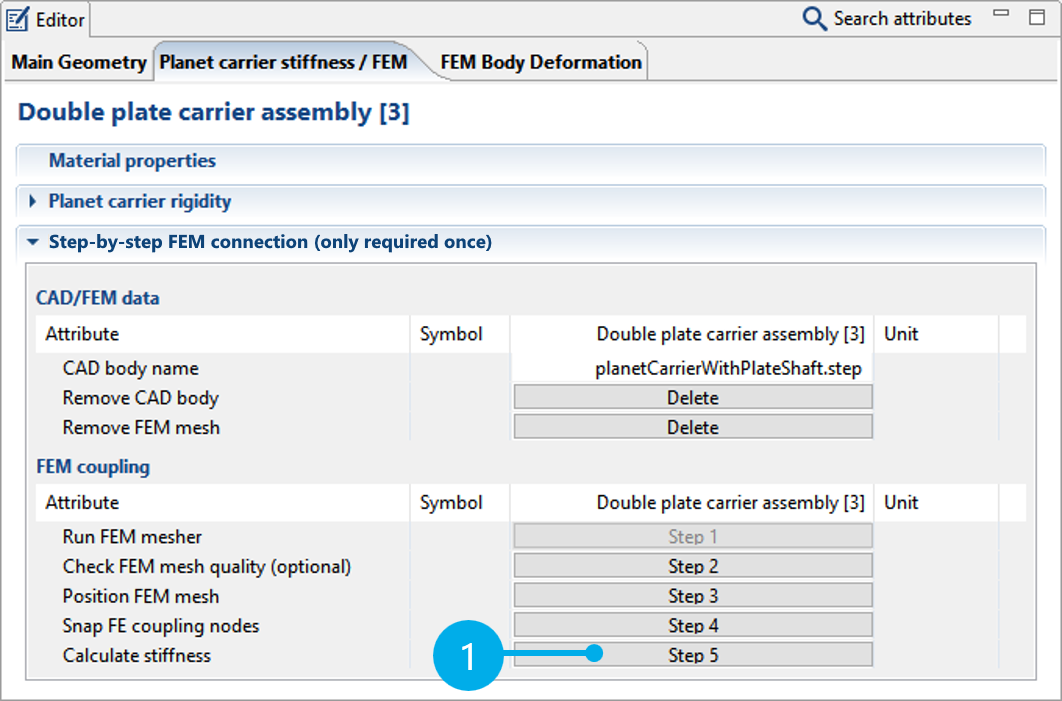Open the FEM Body Deformation tab
The height and width of the screenshot is (701, 1062).
pos(540,61)
